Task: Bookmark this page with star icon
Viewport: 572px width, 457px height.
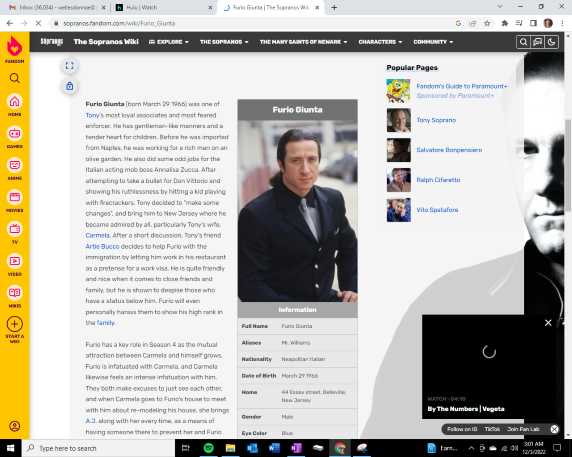Action: pos(487,23)
